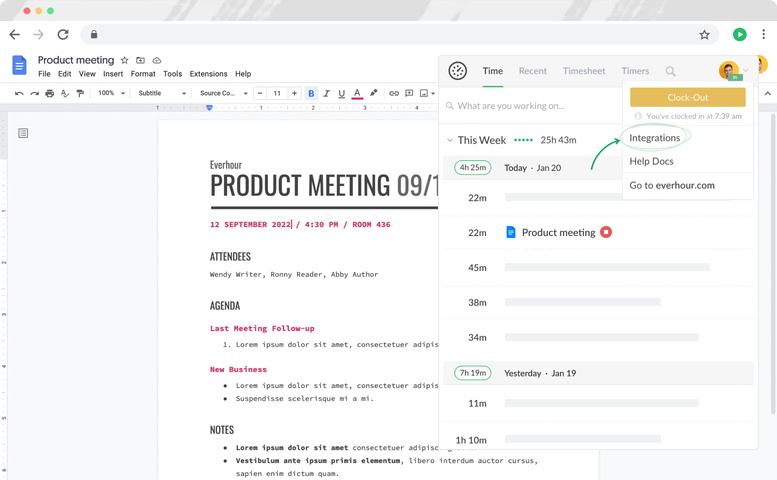Click the insert image icon
The width and height of the screenshot is (777, 480).
pos(424,93)
